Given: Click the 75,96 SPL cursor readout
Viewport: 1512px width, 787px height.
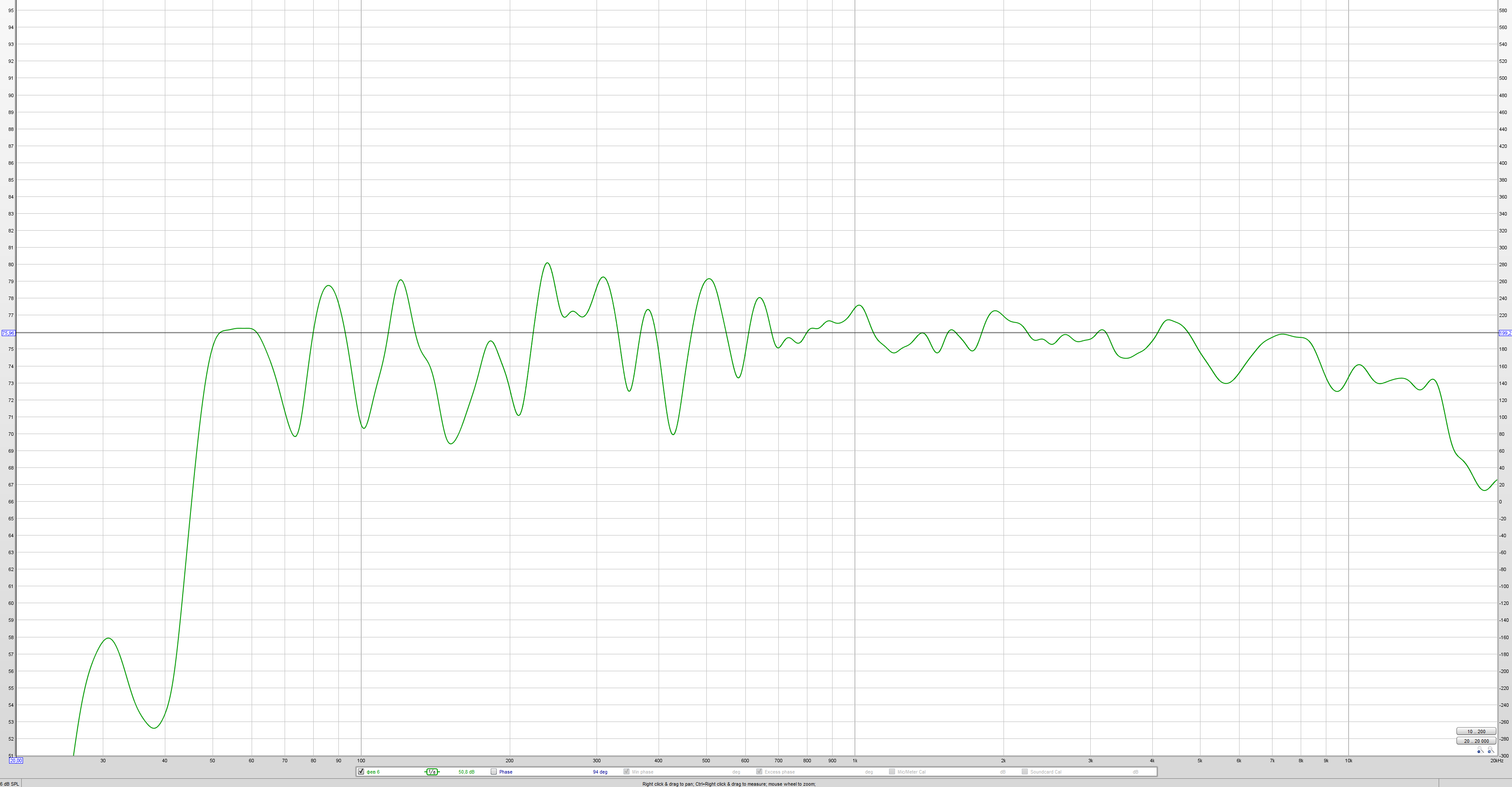Looking at the screenshot, I should (8, 333).
